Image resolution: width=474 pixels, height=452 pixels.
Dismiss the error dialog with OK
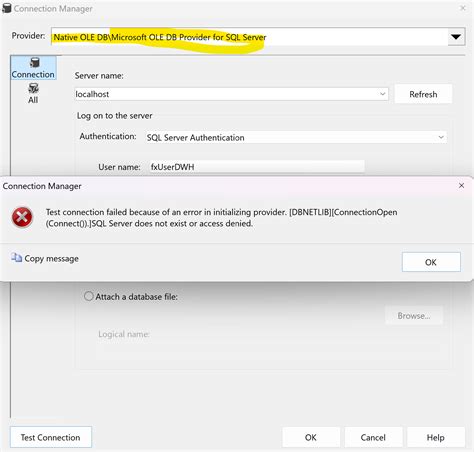[x=431, y=262]
